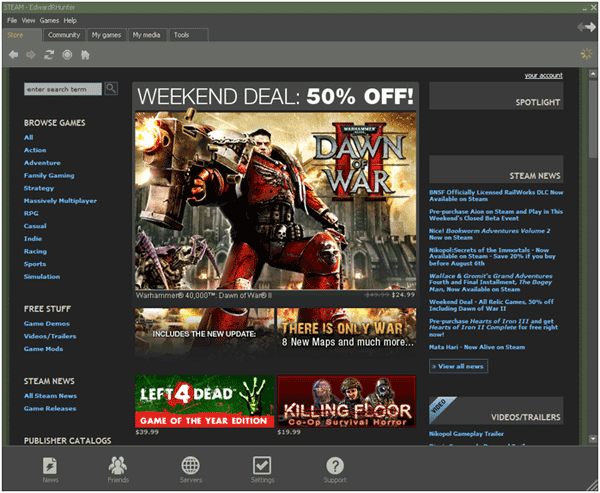Browse Simulation games

42,276
